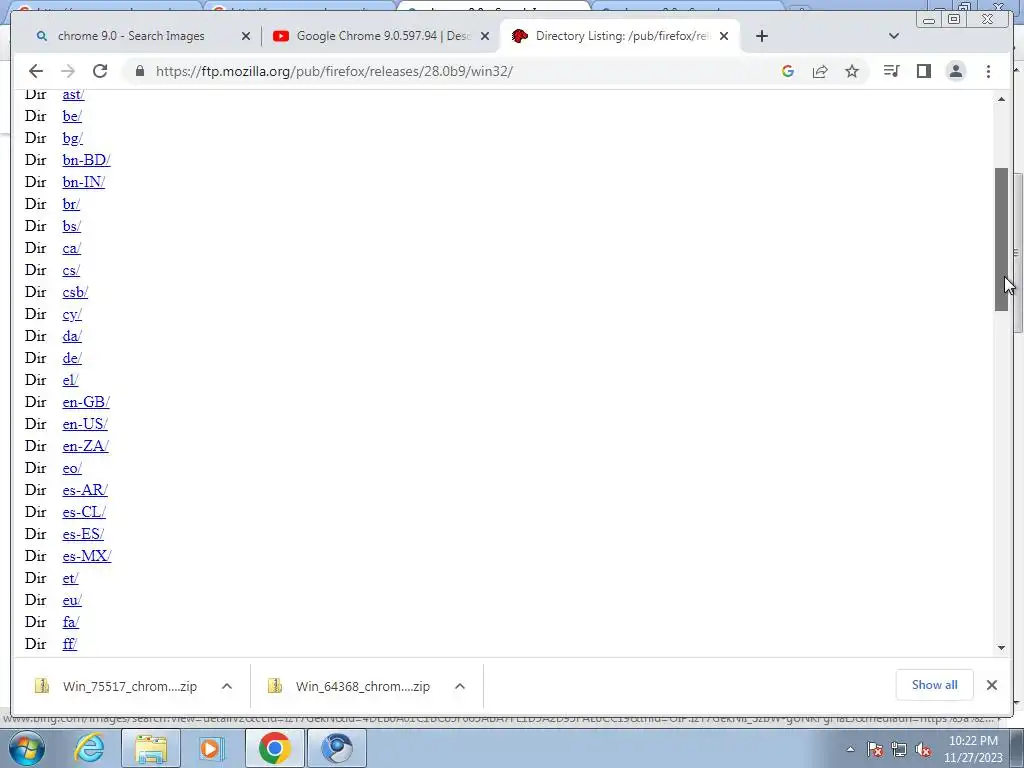Image resolution: width=1024 pixels, height=768 pixels.
Task: Open the bg/ directory link
Action: coord(72,138)
